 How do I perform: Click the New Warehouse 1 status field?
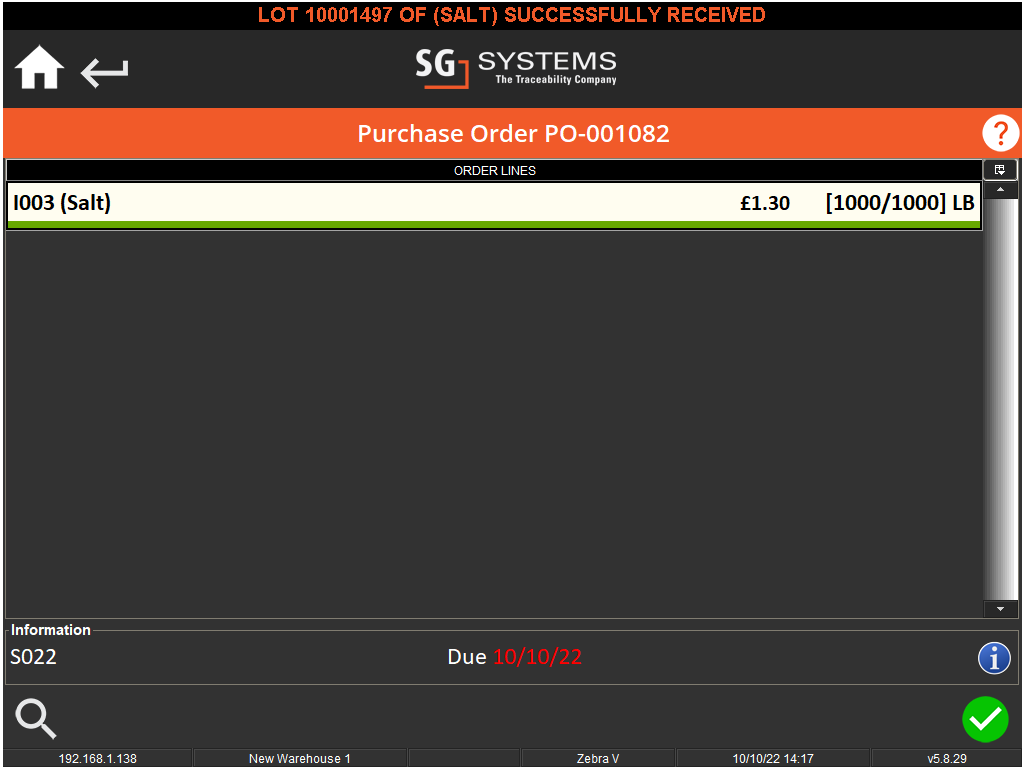click(x=299, y=759)
